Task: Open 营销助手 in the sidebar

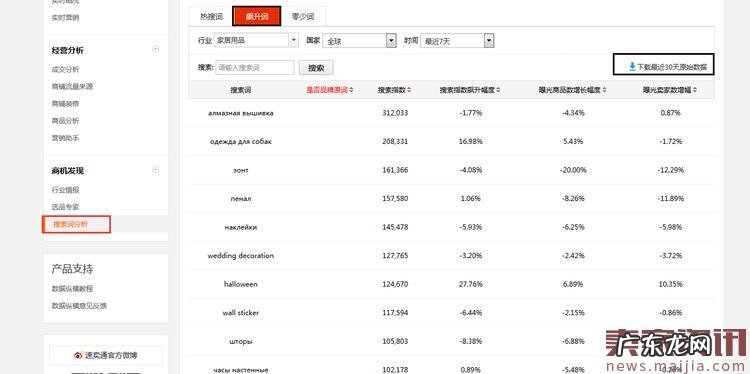Action: tap(66, 138)
